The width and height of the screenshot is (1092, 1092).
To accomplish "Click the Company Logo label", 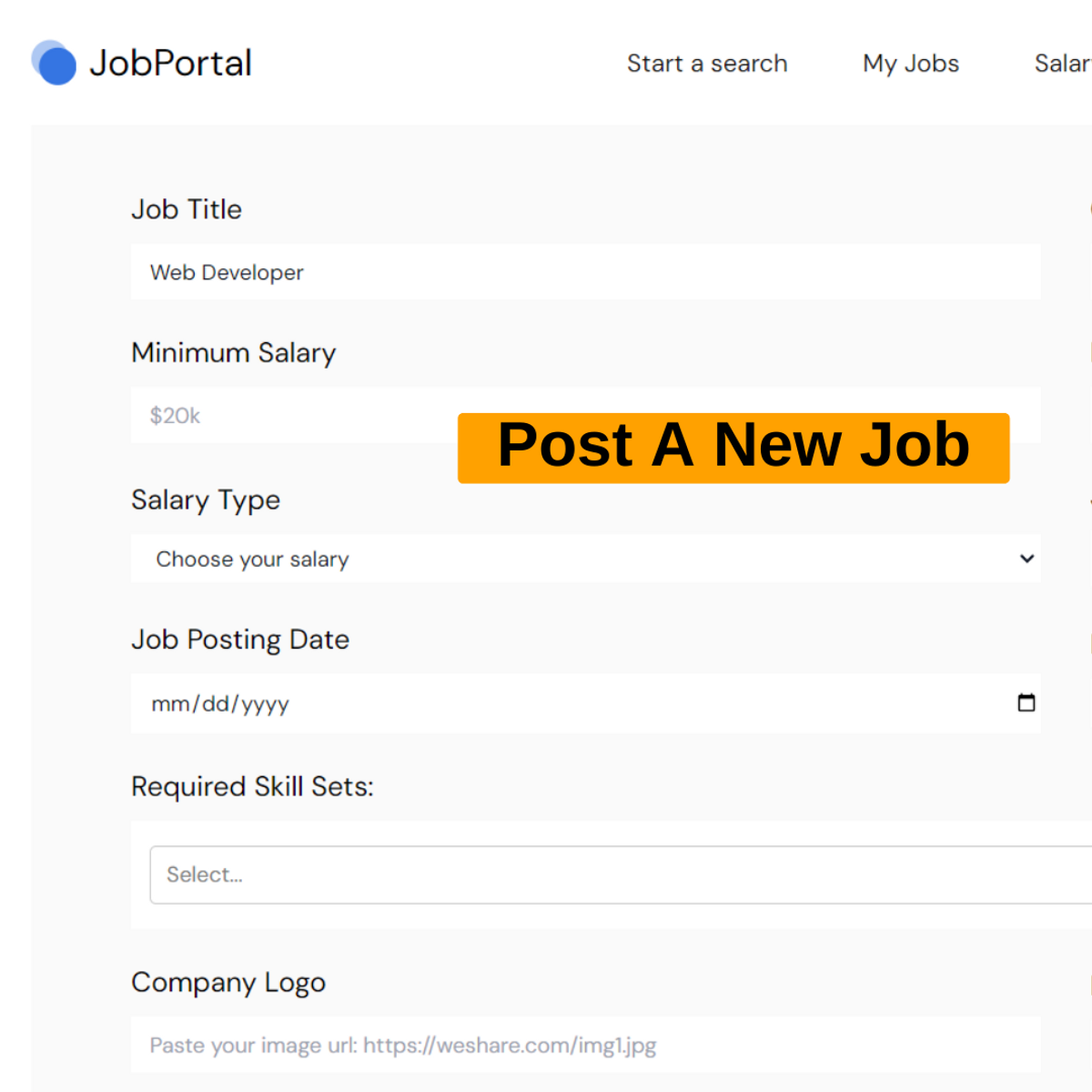I will coord(228,983).
